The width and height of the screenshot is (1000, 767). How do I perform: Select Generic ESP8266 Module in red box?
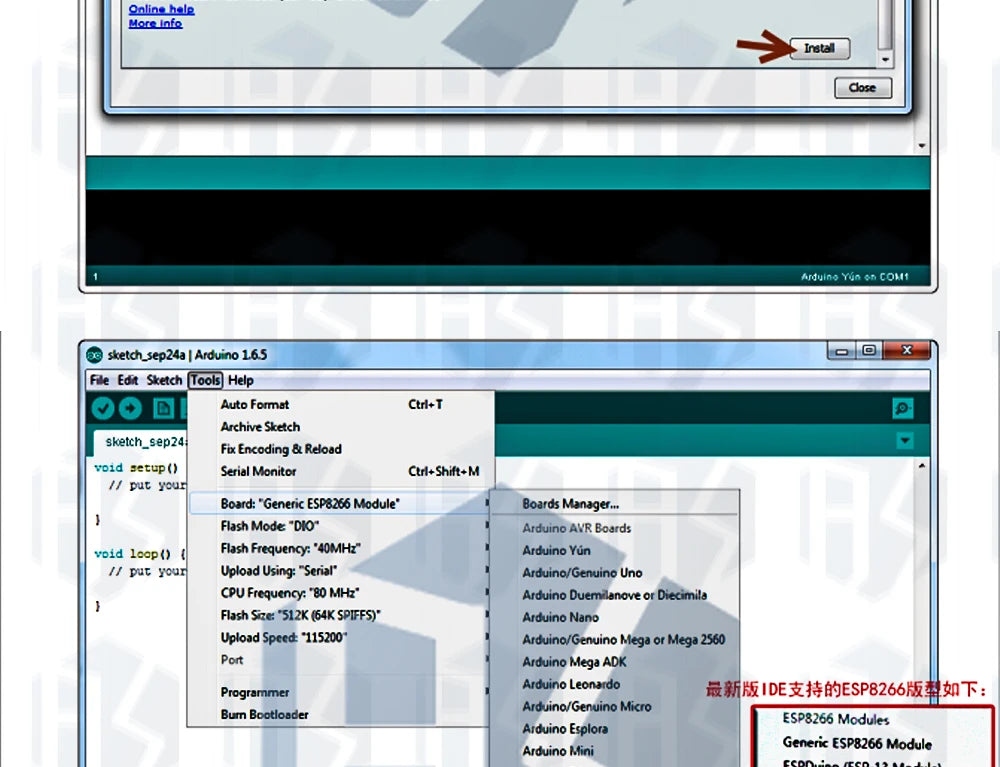[857, 743]
